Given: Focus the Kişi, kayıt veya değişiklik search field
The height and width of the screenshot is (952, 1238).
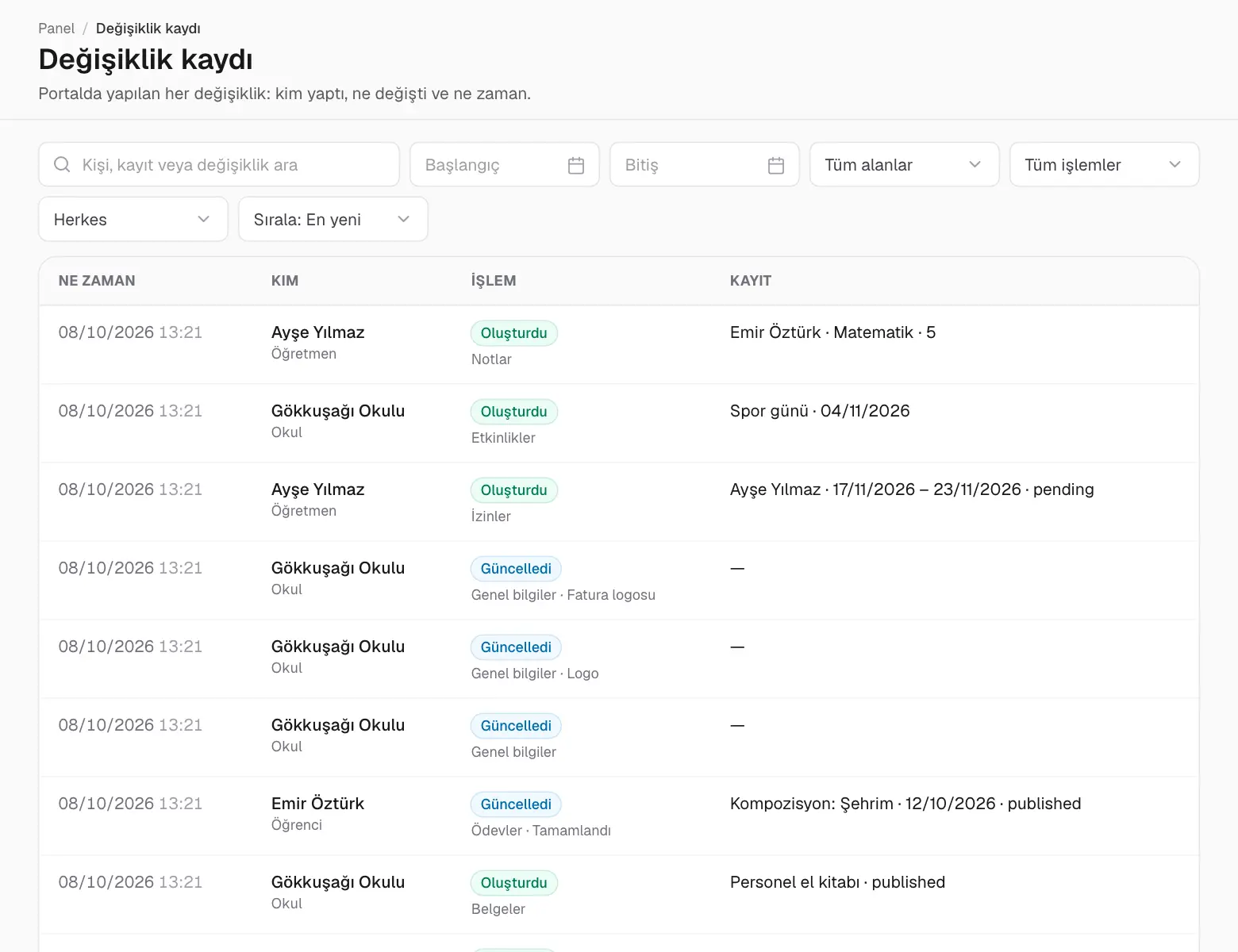Looking at the screenshot, I should coord(219,164).
